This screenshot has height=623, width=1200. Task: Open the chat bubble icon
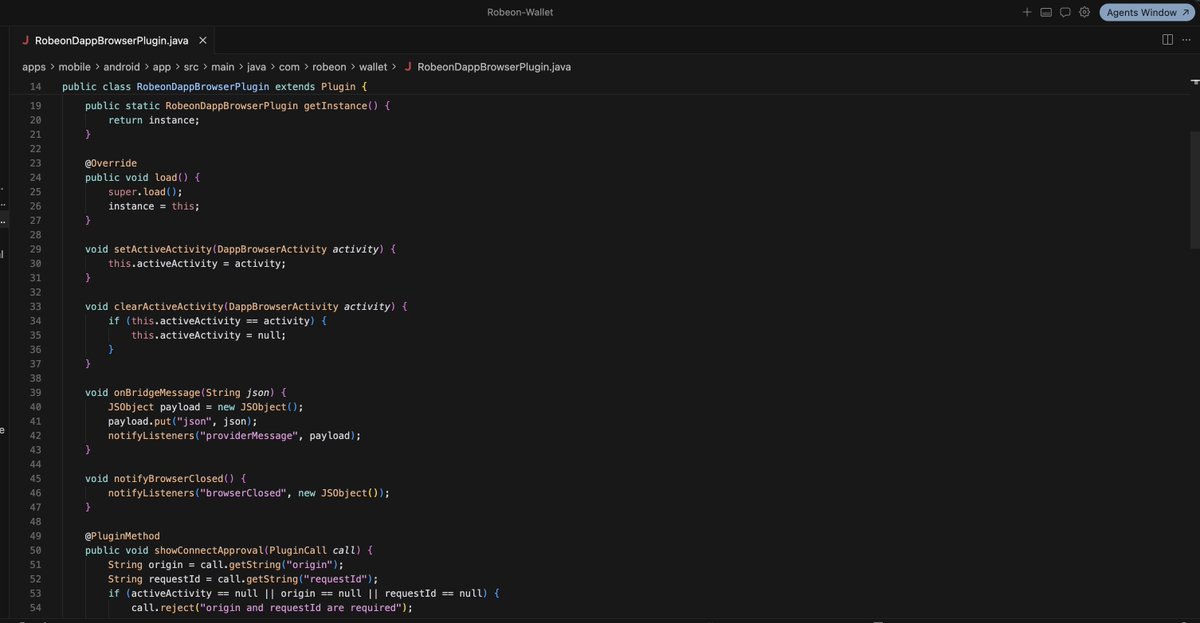1065,12
